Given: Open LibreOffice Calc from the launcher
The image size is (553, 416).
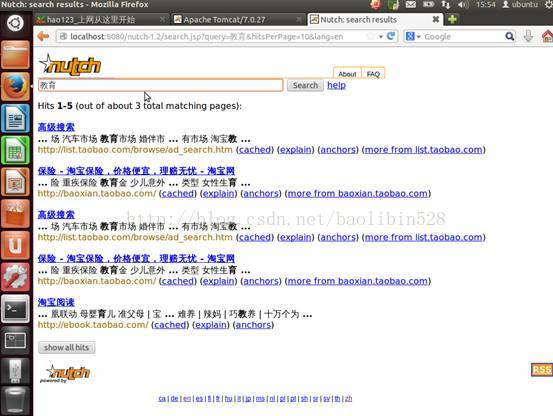Looking at the screenshot, I should [x=15, y=150].
